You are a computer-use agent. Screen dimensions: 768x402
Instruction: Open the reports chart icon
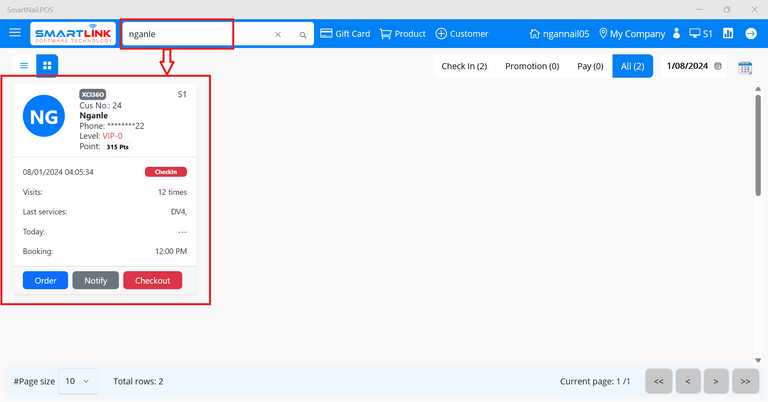pos(728,33)
